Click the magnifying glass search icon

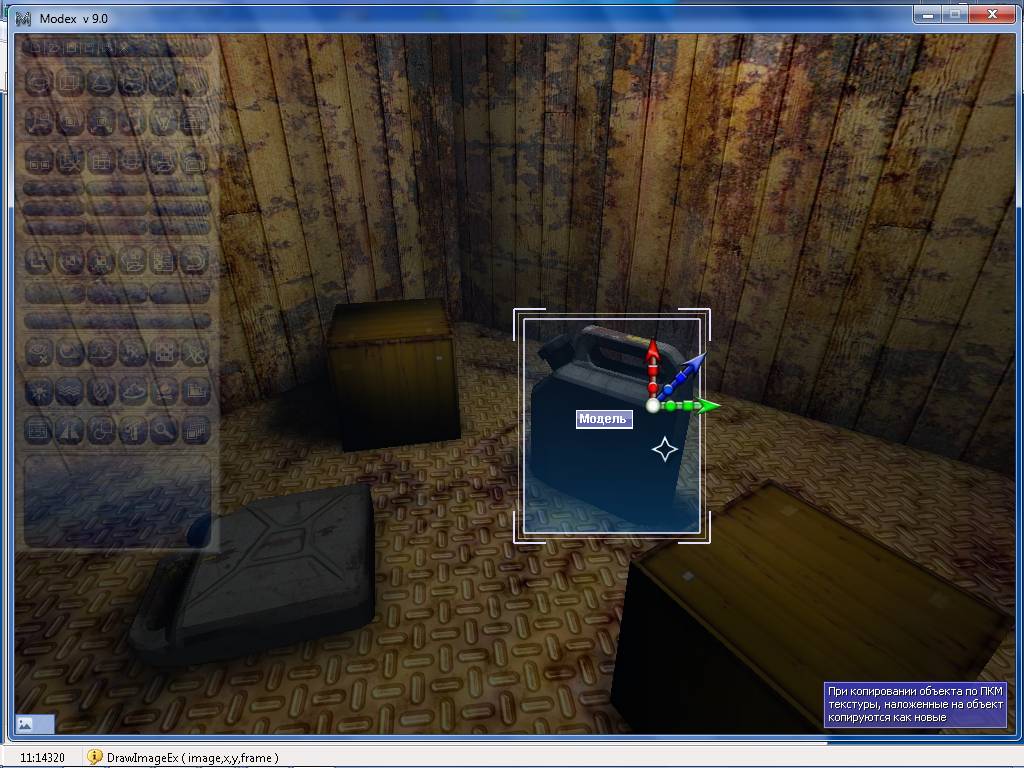tap(165, 430)
